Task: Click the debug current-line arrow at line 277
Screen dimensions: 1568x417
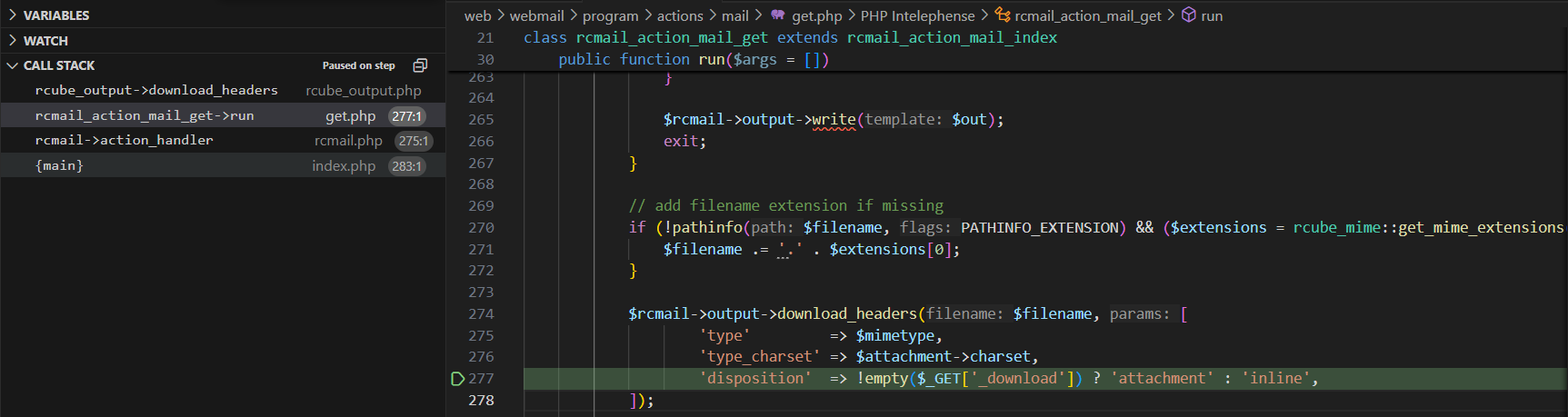Action: [x=458, y=379]
